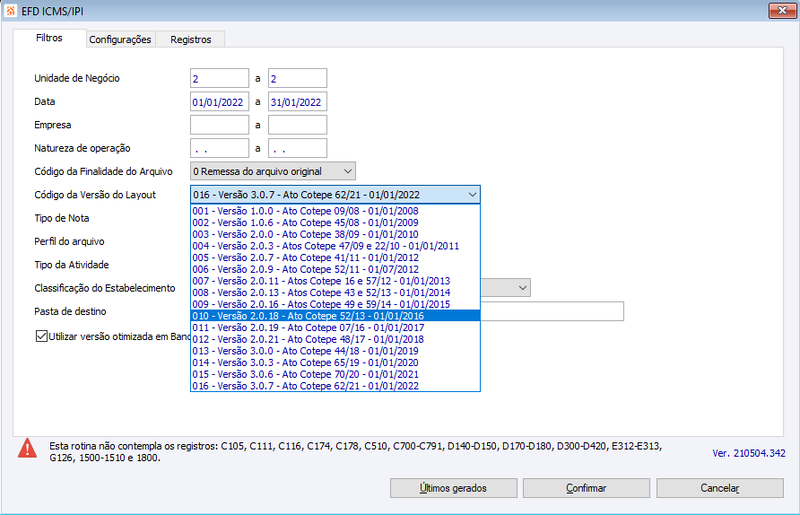
Task: Focus the Empresa starting field
Action: (219, 125)
